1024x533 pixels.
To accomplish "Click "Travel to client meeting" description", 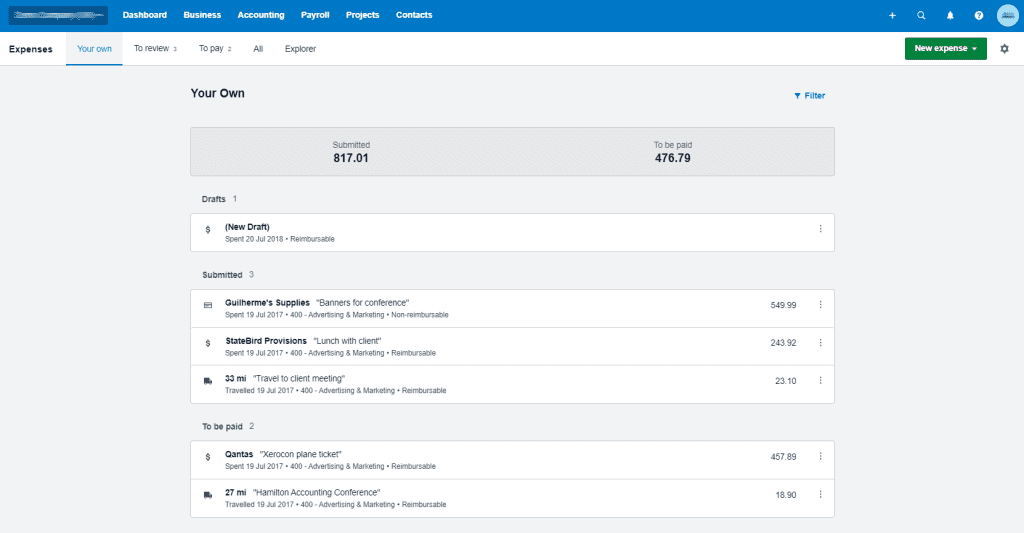I will click(x=298, y=378).
